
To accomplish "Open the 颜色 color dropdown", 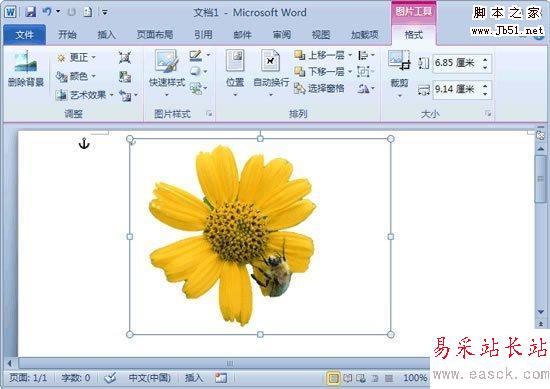I will (76, 76).
